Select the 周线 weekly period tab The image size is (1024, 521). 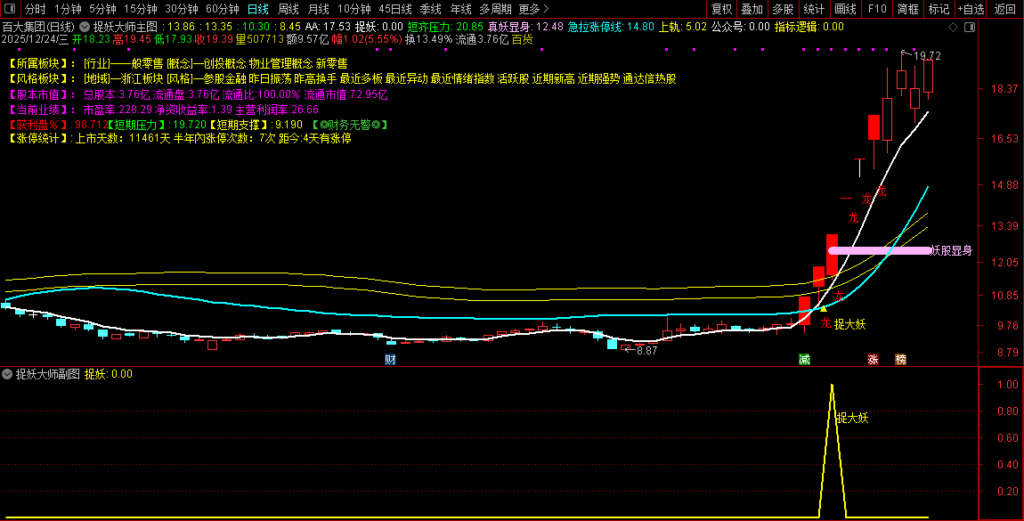(x=289, y=8)
